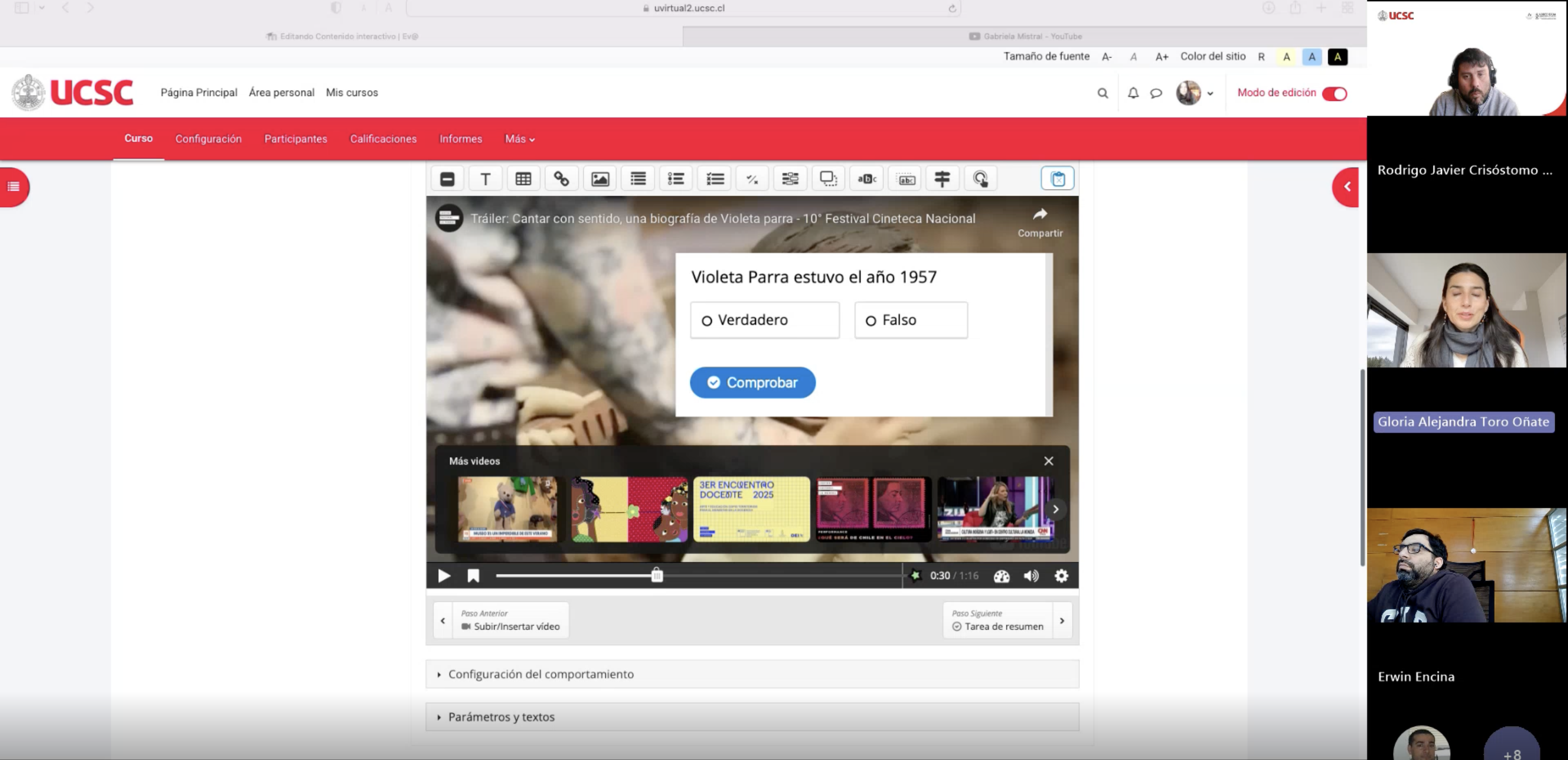1568x760 pixels.
Task: Show next Más videos suggestions arrow
Action: pos(1056,509)
